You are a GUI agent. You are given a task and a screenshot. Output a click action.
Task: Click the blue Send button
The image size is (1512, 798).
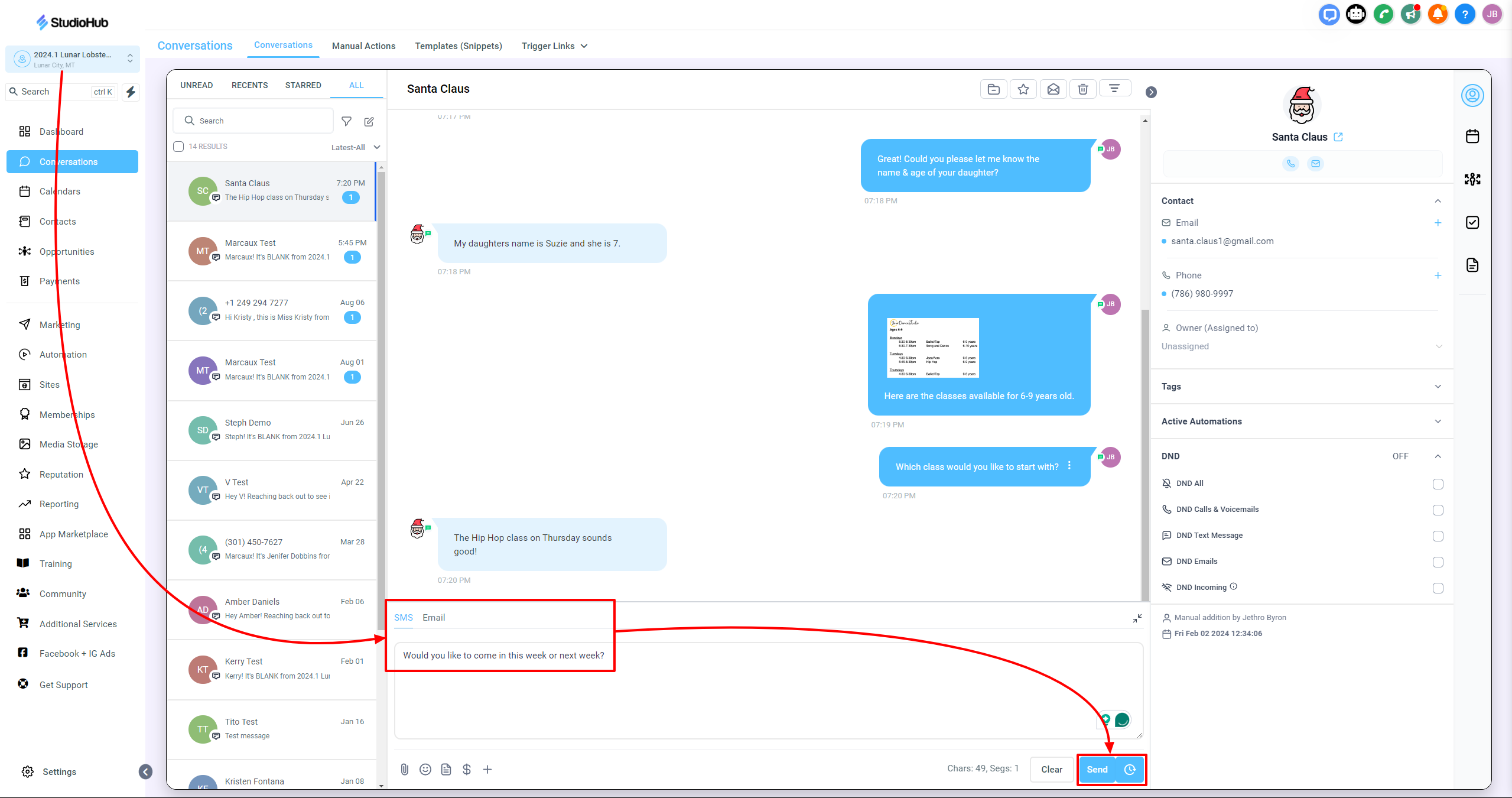[x=1097, y=769]
